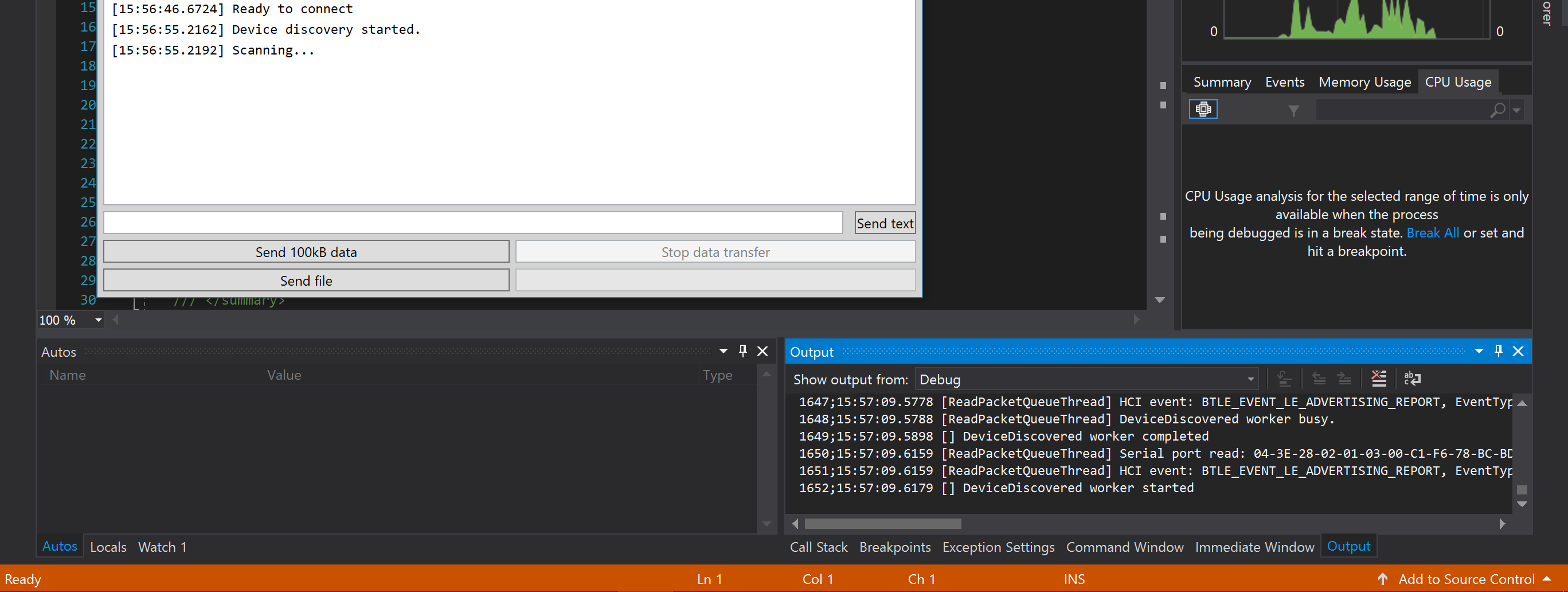Switch to the Memory Usage tab
Screen dimensions: 1568x592
[1364, 82]
